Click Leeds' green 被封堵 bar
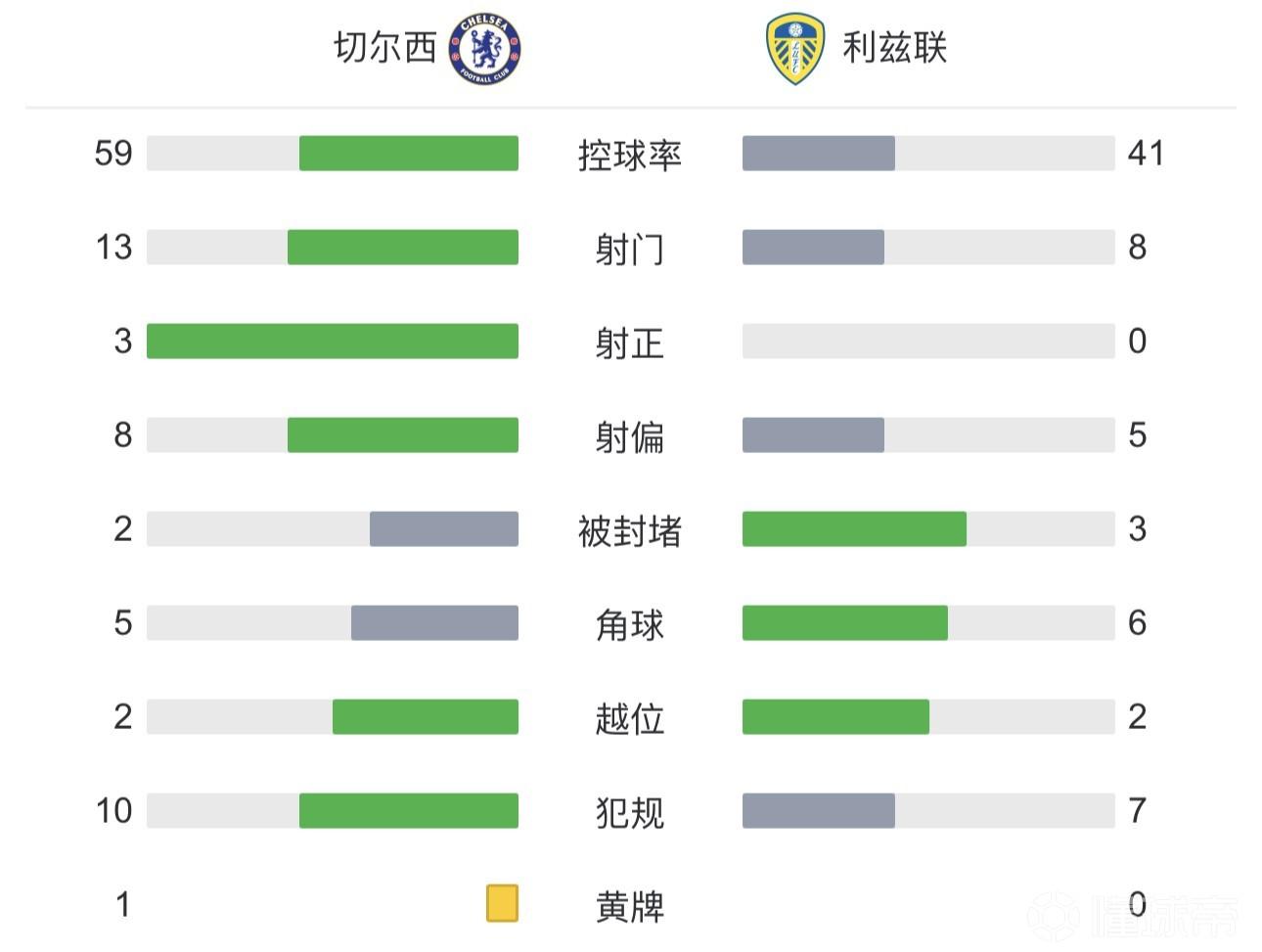This screenshot has width=1262, height=952. [854, 529]
